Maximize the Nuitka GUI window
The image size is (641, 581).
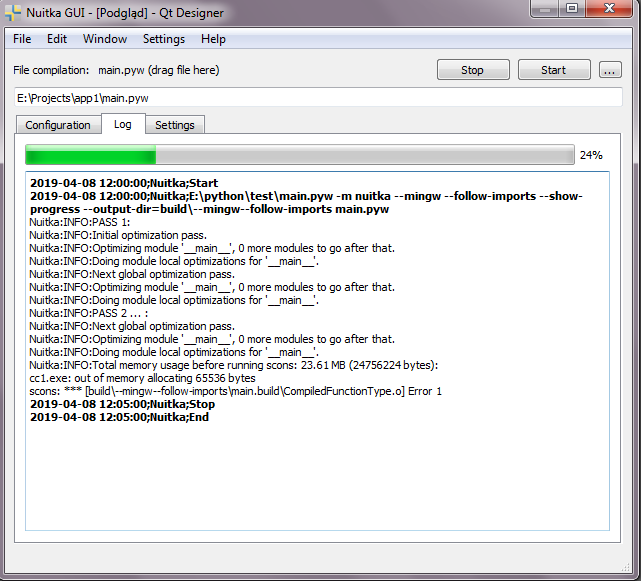coord(572,9)
